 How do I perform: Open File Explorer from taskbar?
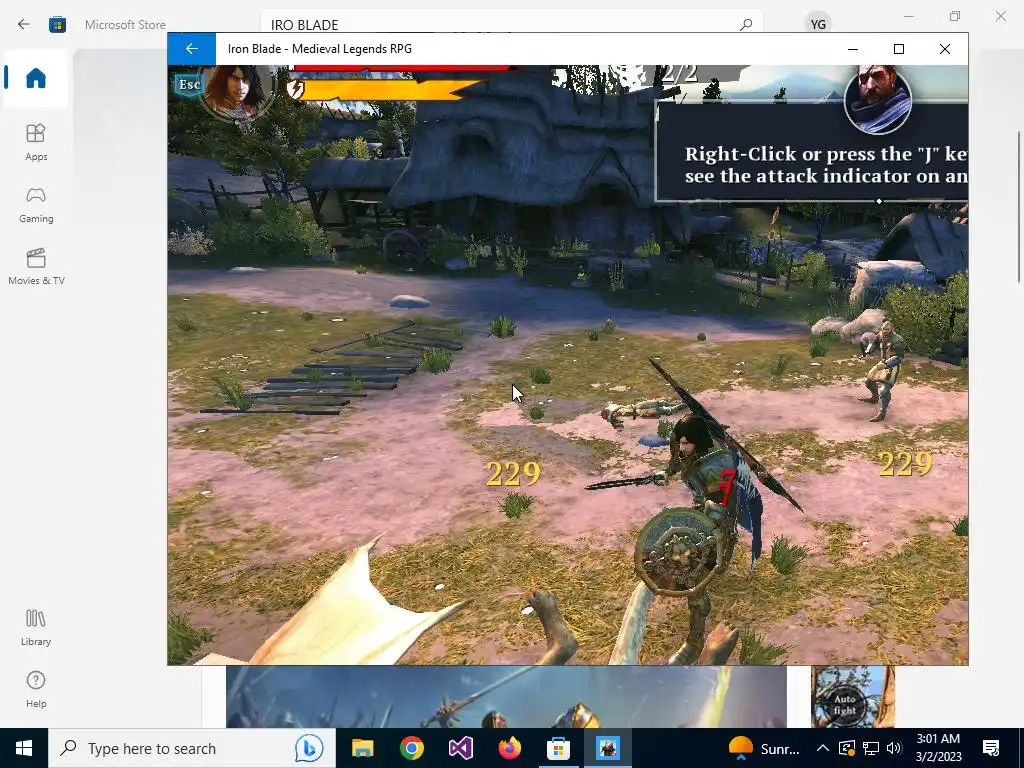pos(362,748)
